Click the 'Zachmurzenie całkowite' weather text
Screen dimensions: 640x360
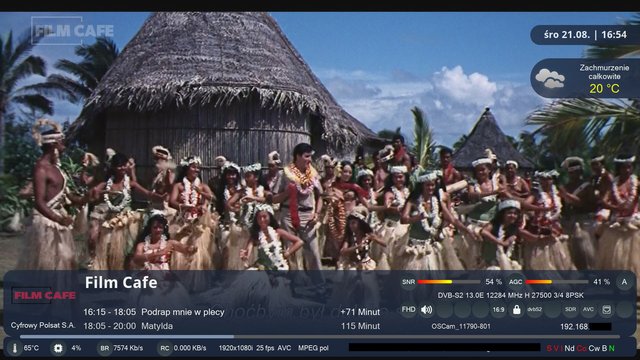604,72
